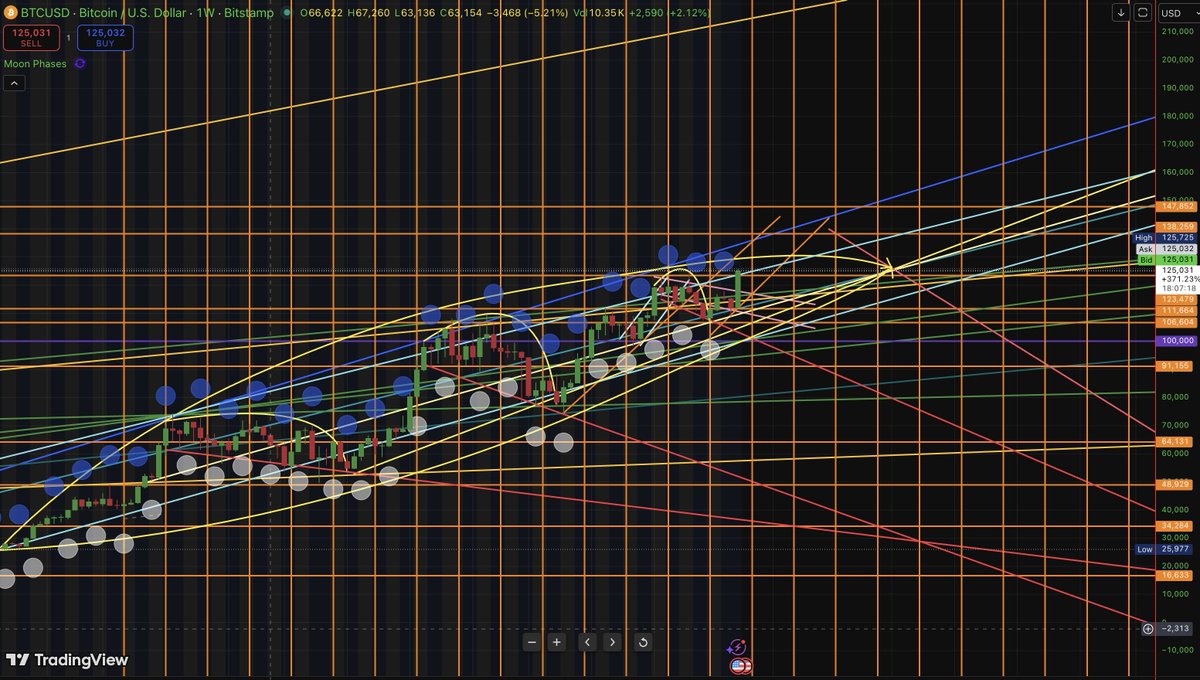Move the chart left with the left arrow
The width and height of the screenshot is (1200, 680).
588,642
